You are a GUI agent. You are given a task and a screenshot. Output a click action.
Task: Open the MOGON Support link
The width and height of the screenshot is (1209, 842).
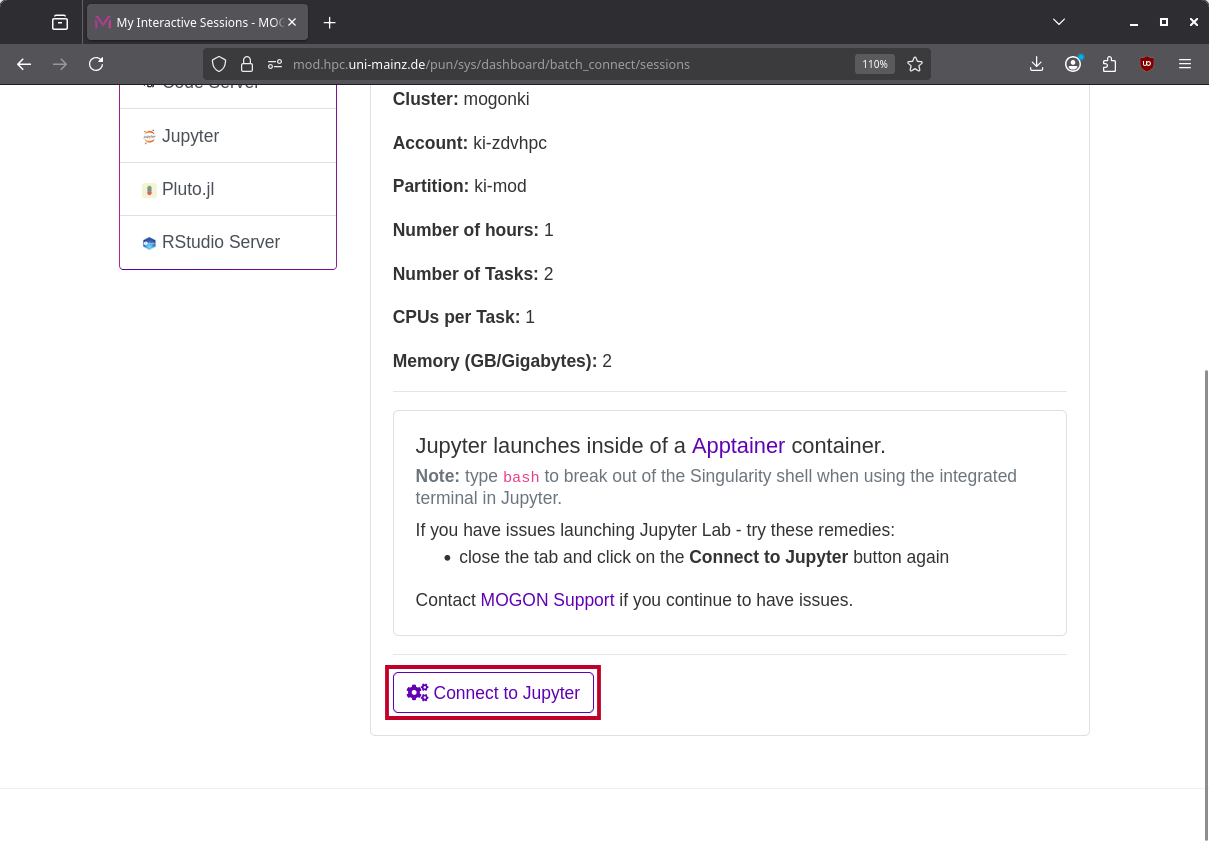[547, 600]
